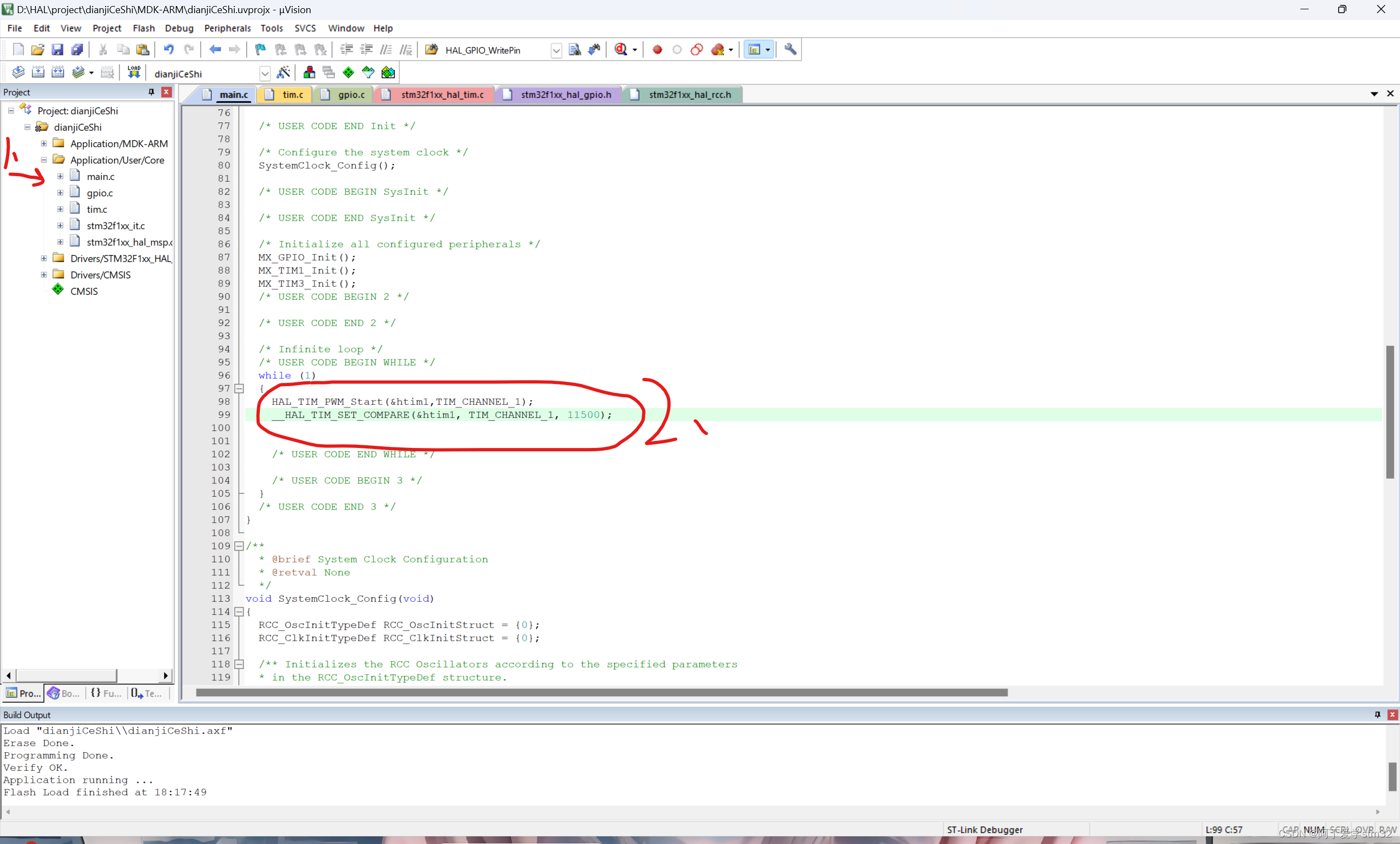Expand the main.c node in project tree

pos(61,176)
